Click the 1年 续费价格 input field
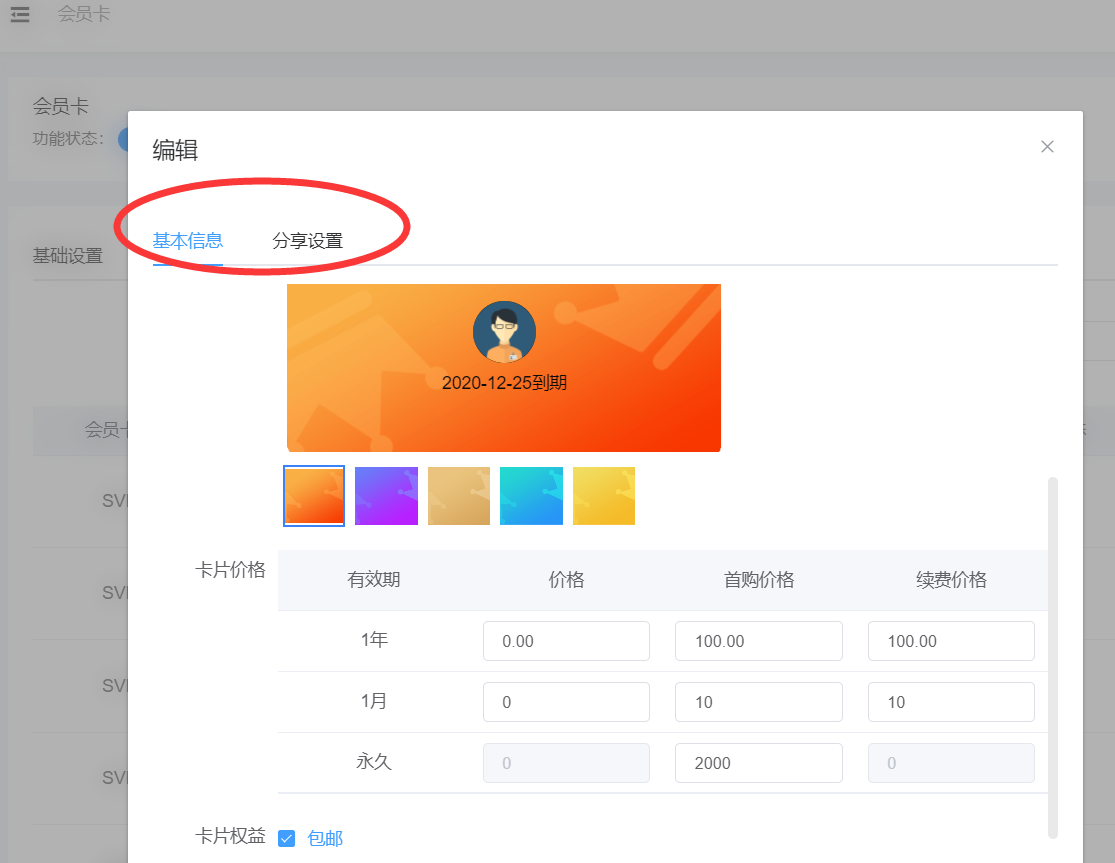Image resolution: width=1115 pixels, height=863 pixels. 951,641
